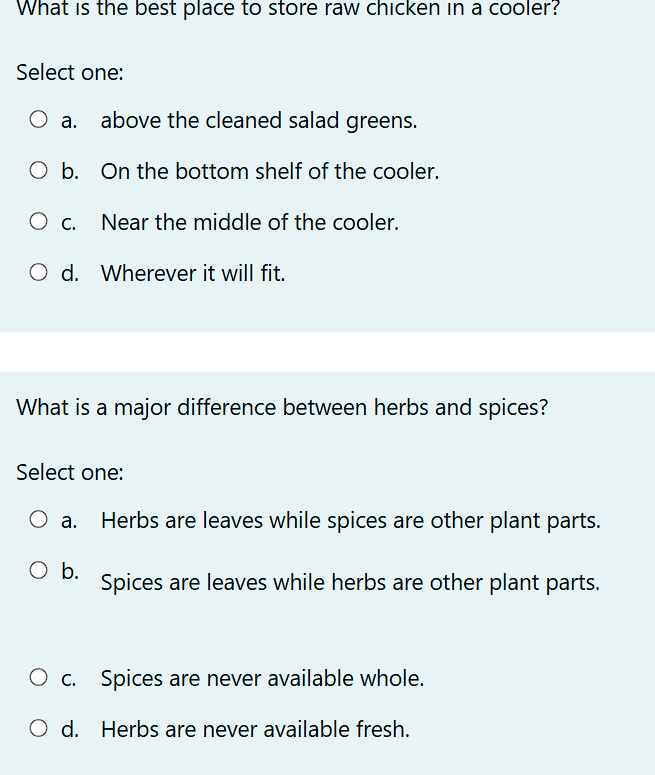Select radio button for 'above the cleaned salad greens'
The height and width of the screenshot is (775, 655).
pyautogui.click(x=39, y=120)
